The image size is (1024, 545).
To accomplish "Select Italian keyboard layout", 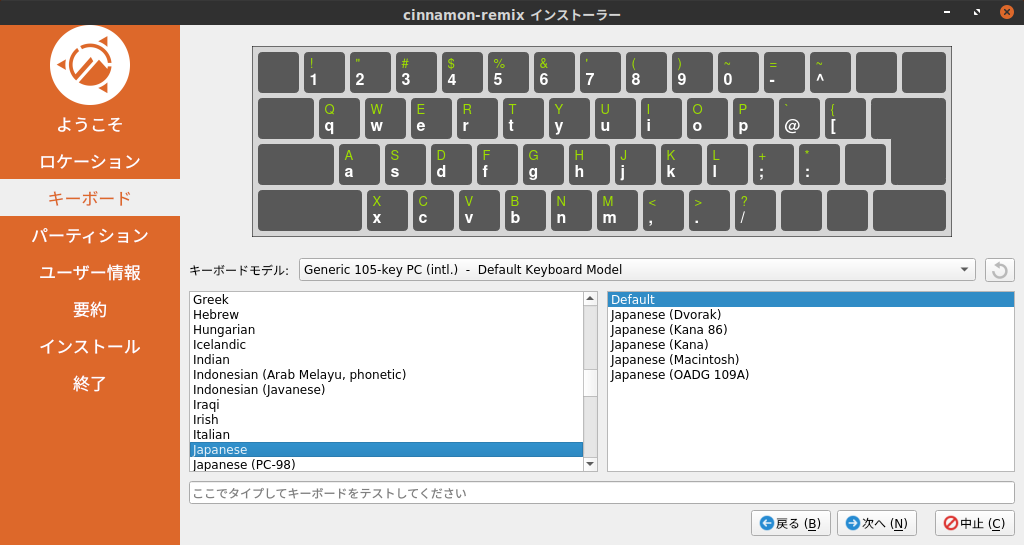I will click(x=386, y=435).
